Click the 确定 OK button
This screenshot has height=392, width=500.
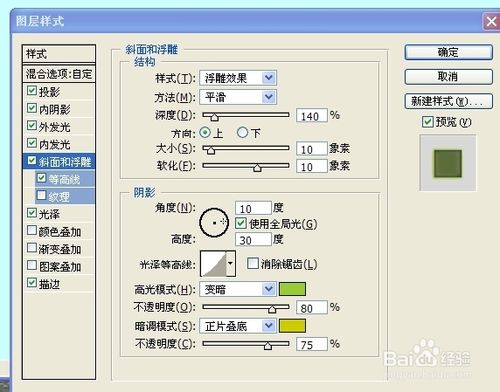(x=448, y=53)
